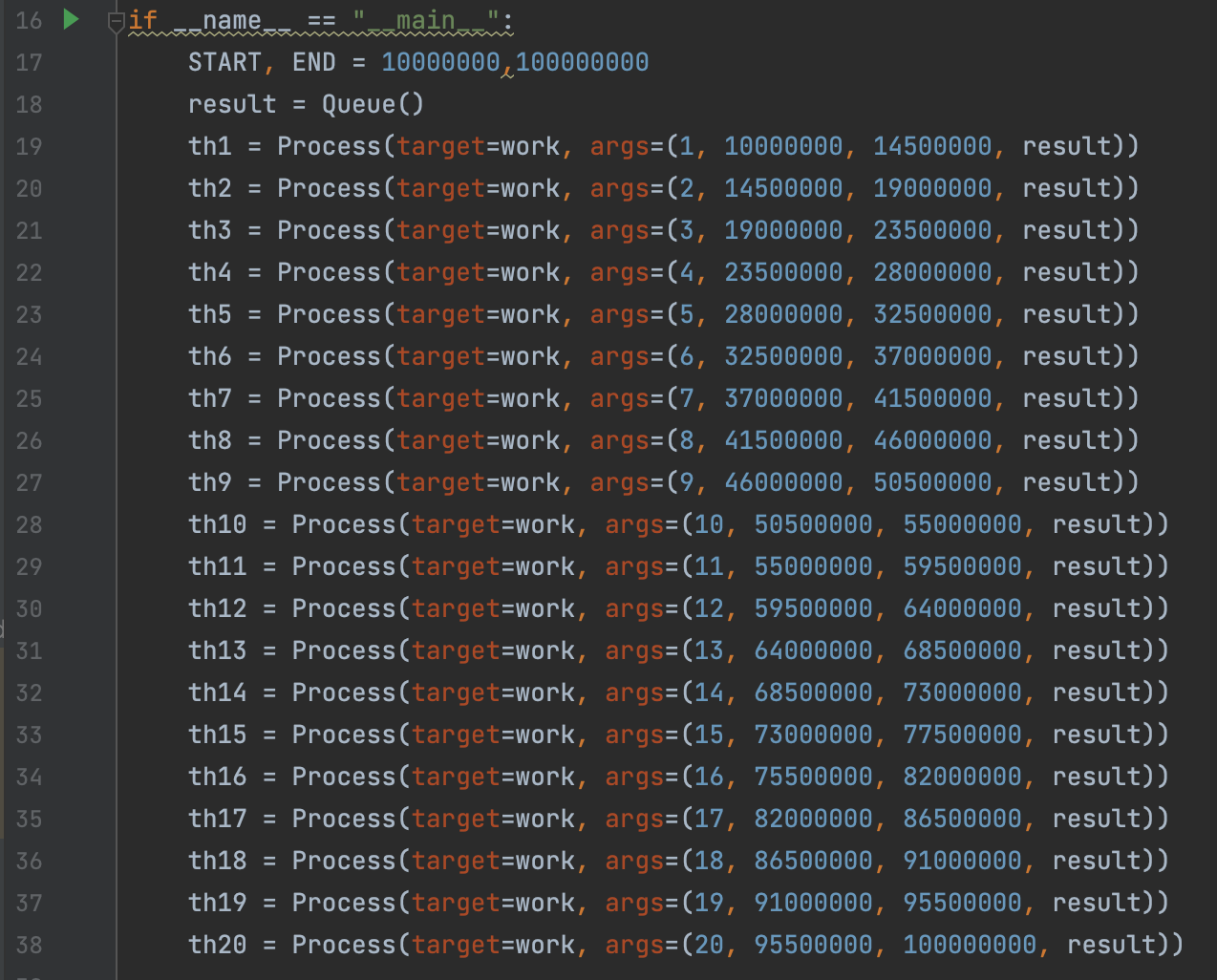Click 41500000 on the th7 line
Image resolution: width=1217 pixels, height=980 pixels.
(932, 399)
